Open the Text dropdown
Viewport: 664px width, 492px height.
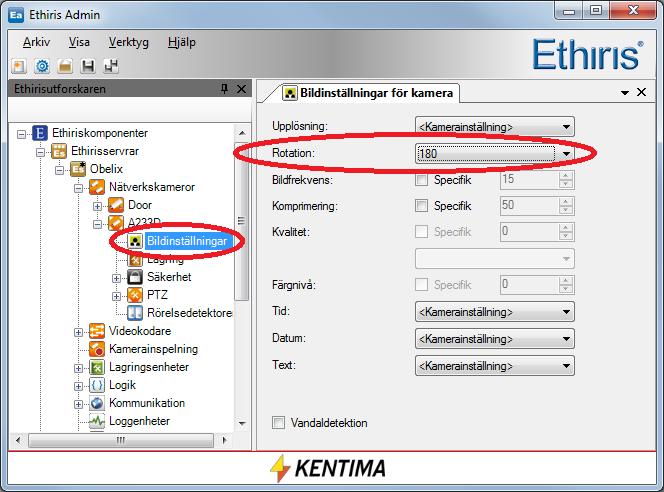click(x=495, y=365)
